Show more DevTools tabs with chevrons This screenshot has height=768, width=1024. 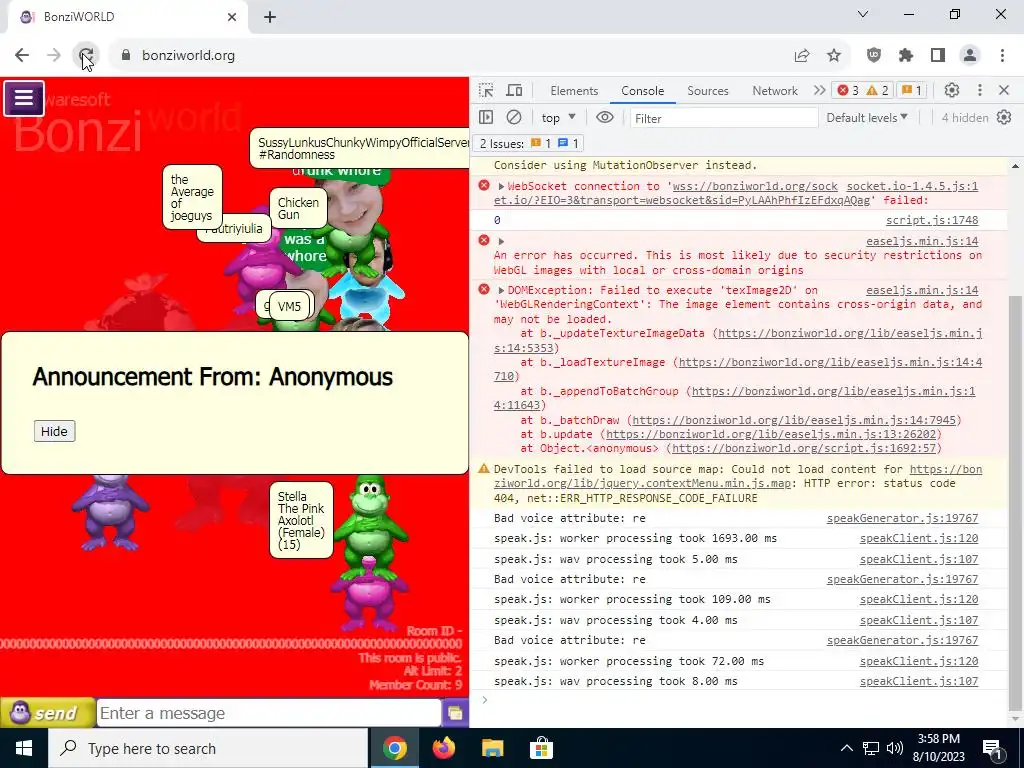(x=819, y=90)
